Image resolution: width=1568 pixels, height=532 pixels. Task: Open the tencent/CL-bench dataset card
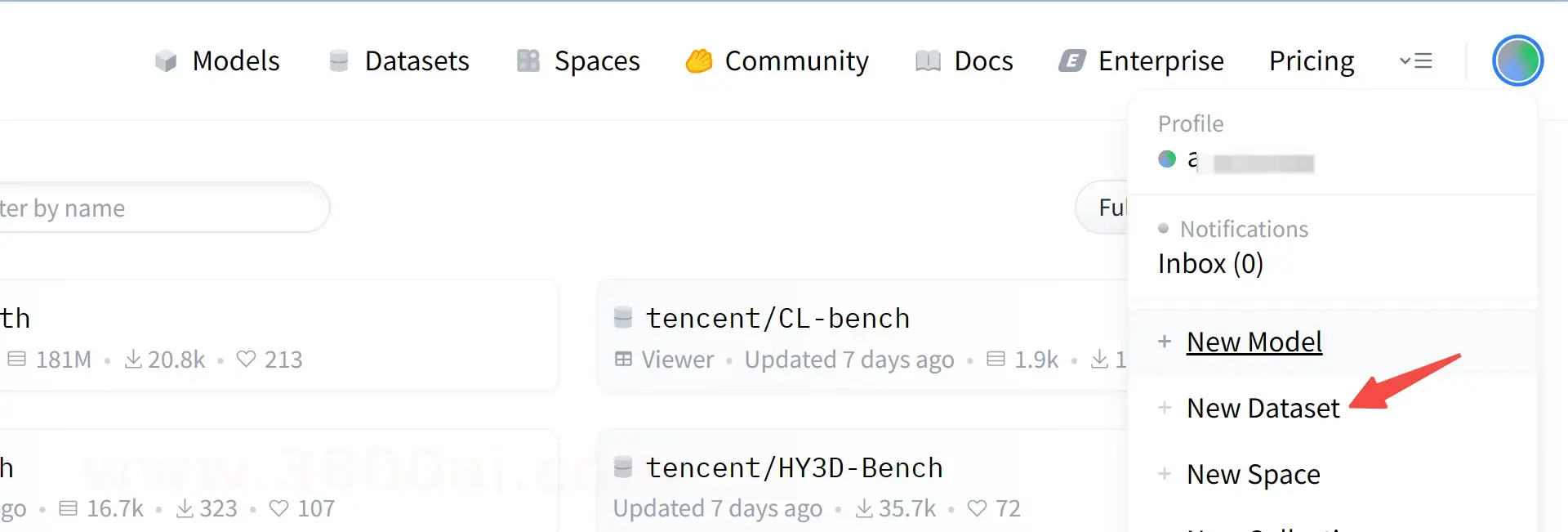pyautogui.click(x=777, y=319)
